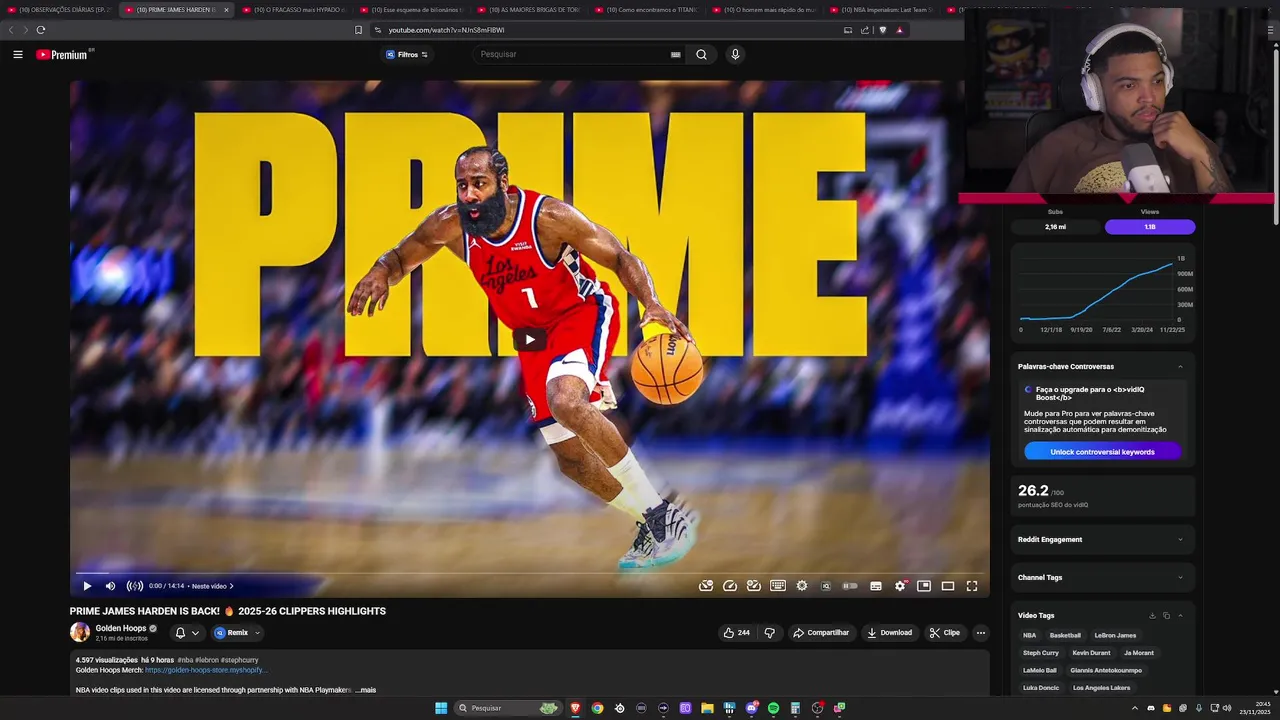The width and height of the screenshot is (1280, 720).
Task: Expand Reddit Engagement section
Action: click(1102, 539)
